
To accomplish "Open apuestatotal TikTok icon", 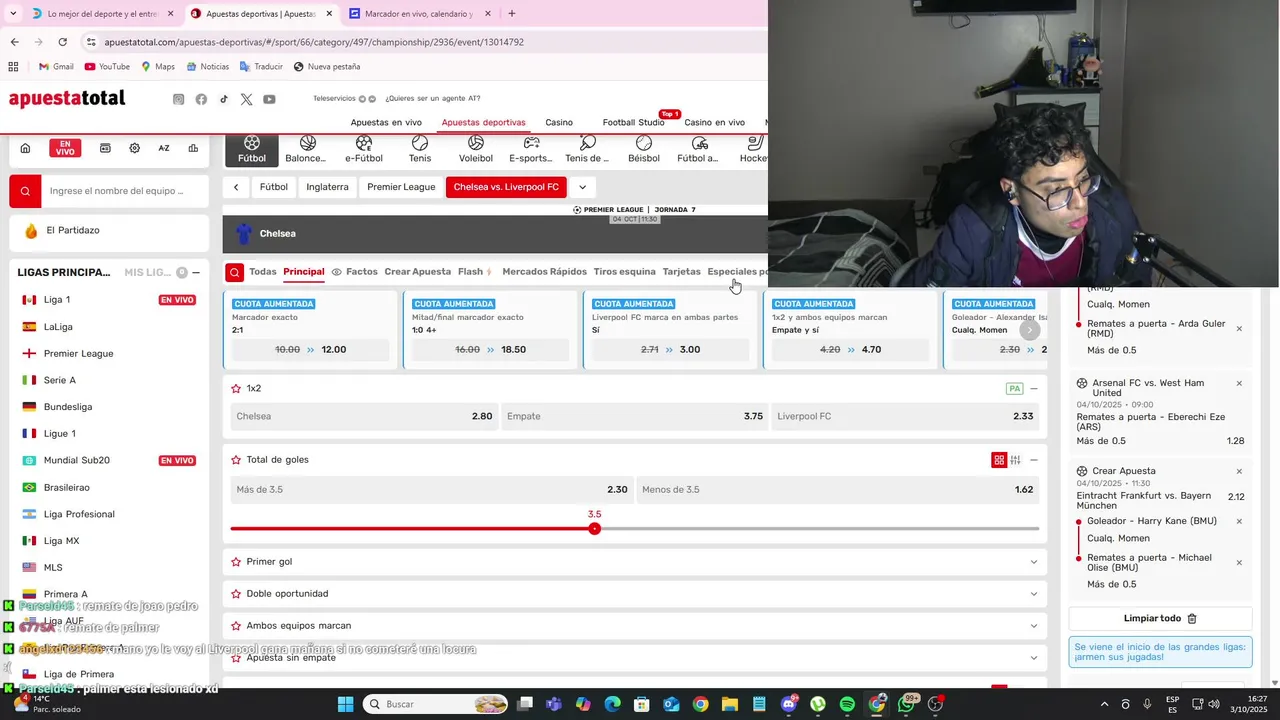I will tap(224, 99).
